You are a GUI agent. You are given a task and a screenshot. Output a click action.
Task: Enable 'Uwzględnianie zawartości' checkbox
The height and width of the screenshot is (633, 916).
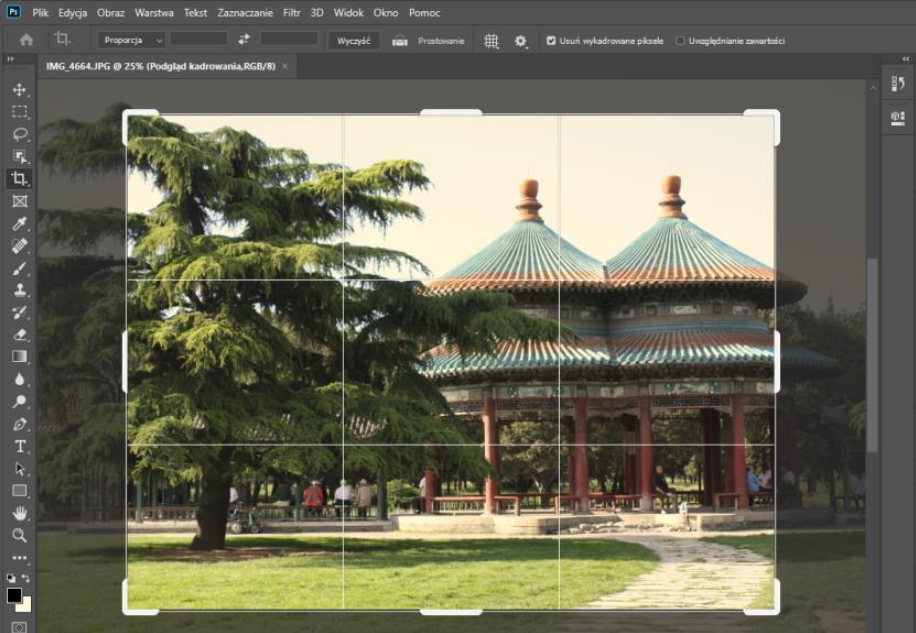pyautogui.click(x=681, y=41)
